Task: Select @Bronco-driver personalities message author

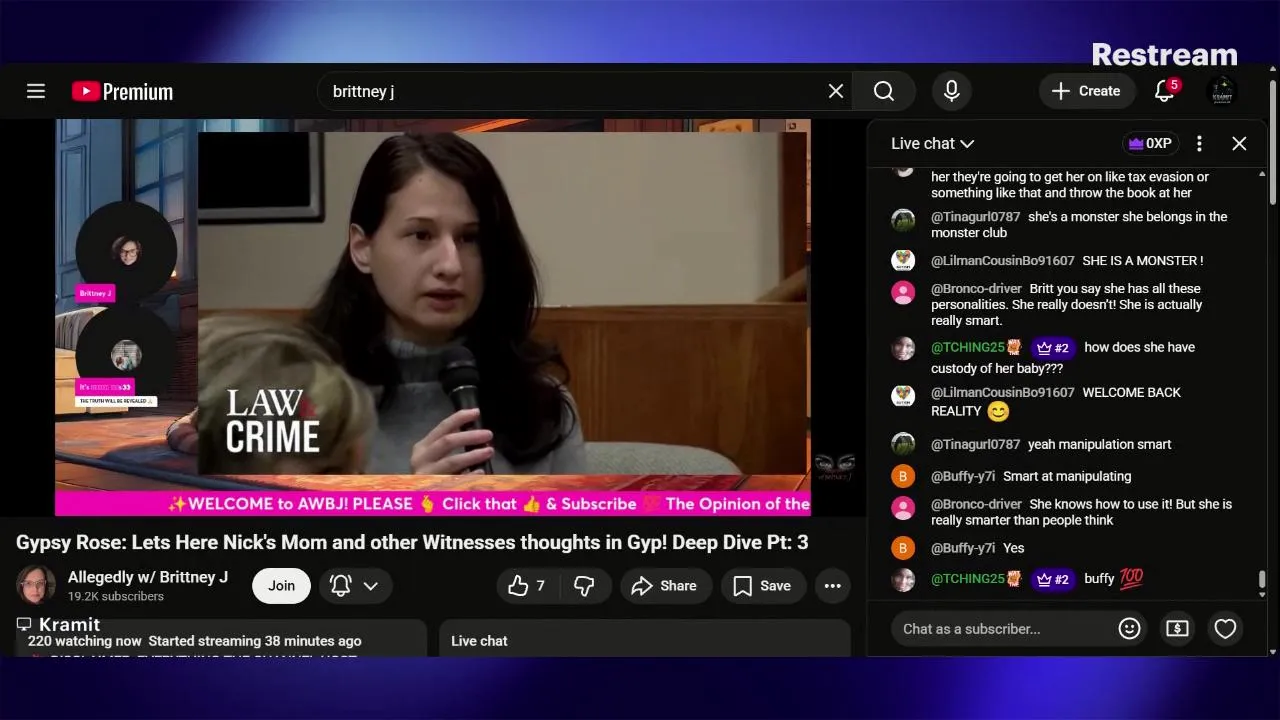Action: point(976,289)
